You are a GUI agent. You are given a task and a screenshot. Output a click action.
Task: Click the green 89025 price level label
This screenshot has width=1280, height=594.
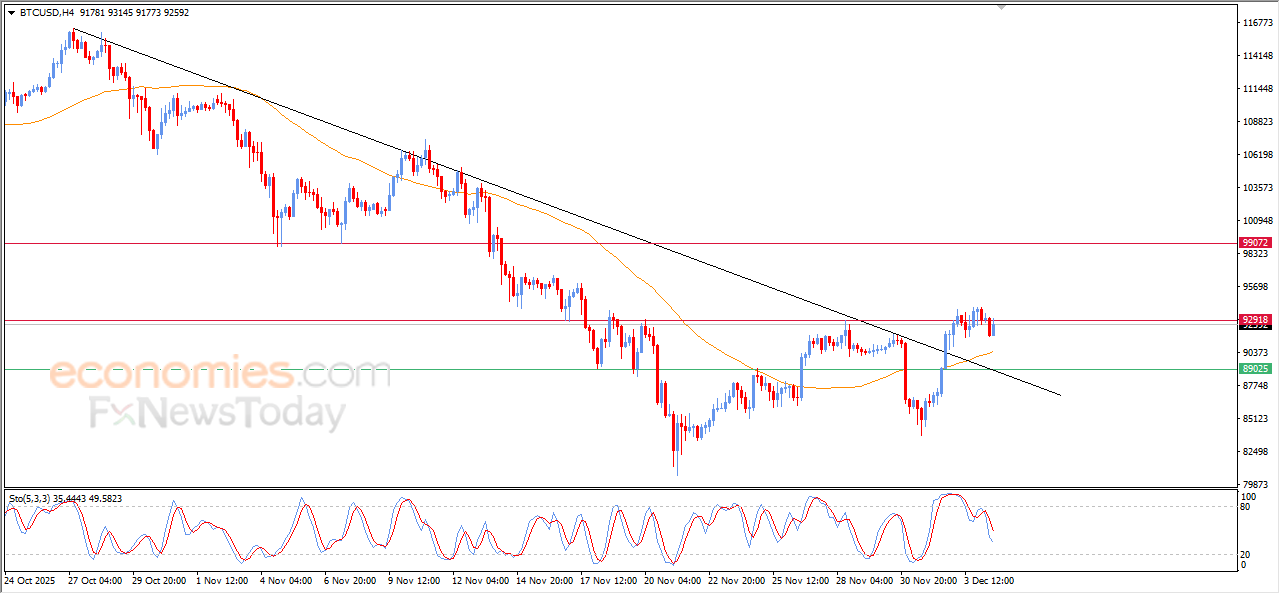coord(1255,369)
